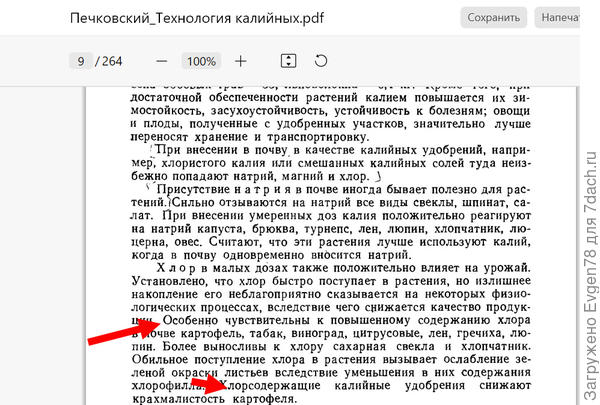This screenshot has width=600, height=405.
Task: Click the zoom out minus button
Action: [161, 61]
